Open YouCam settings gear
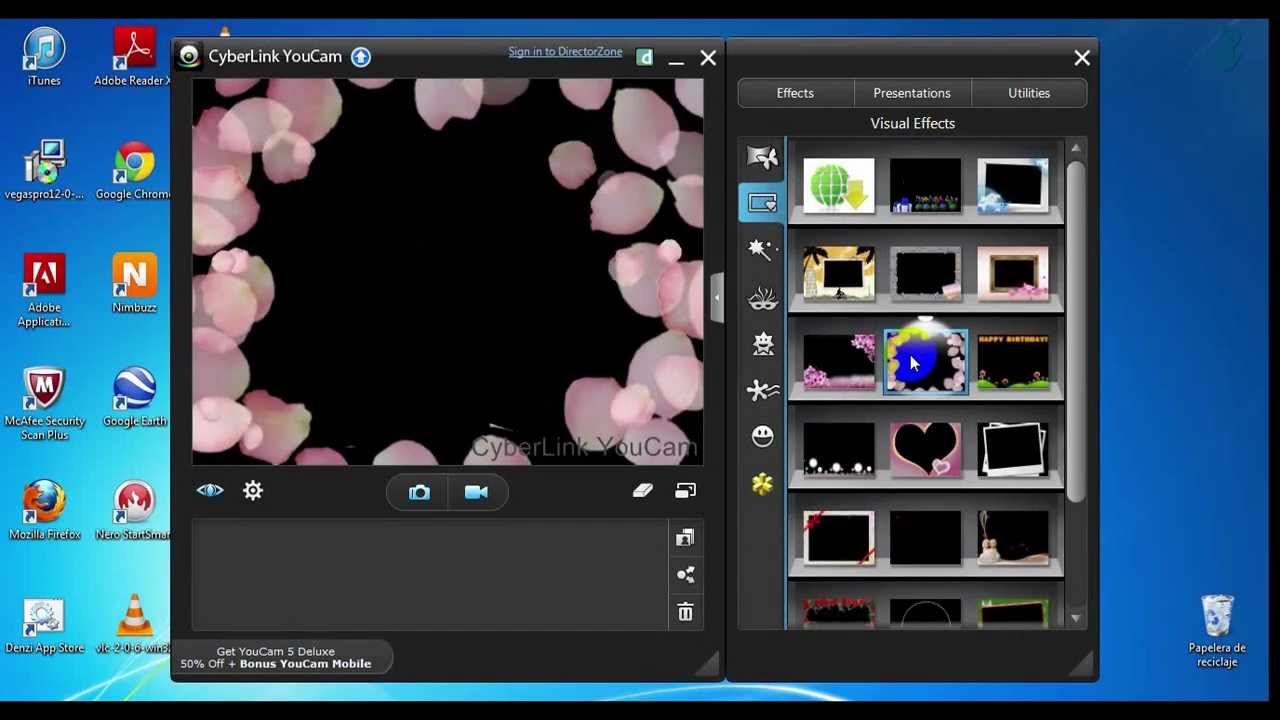 (253, 490)
